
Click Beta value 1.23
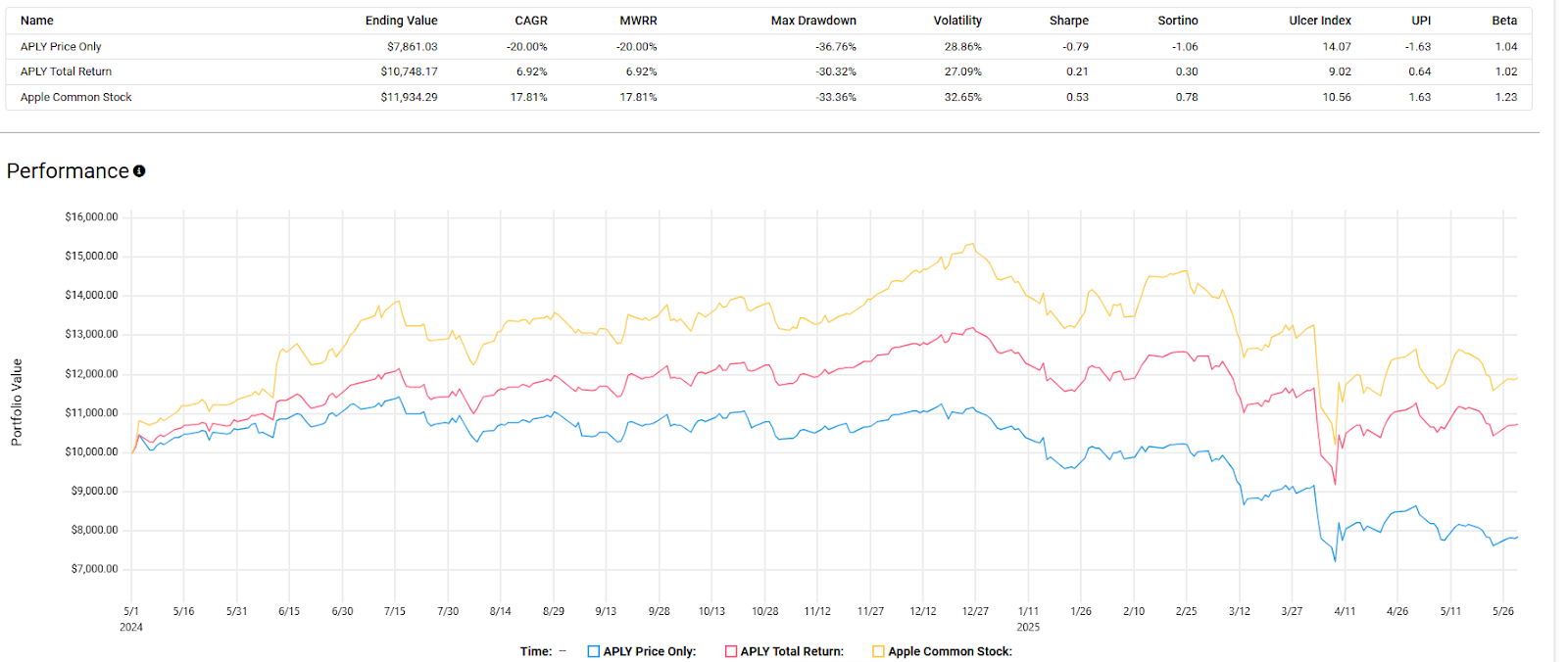point(1506,97)
